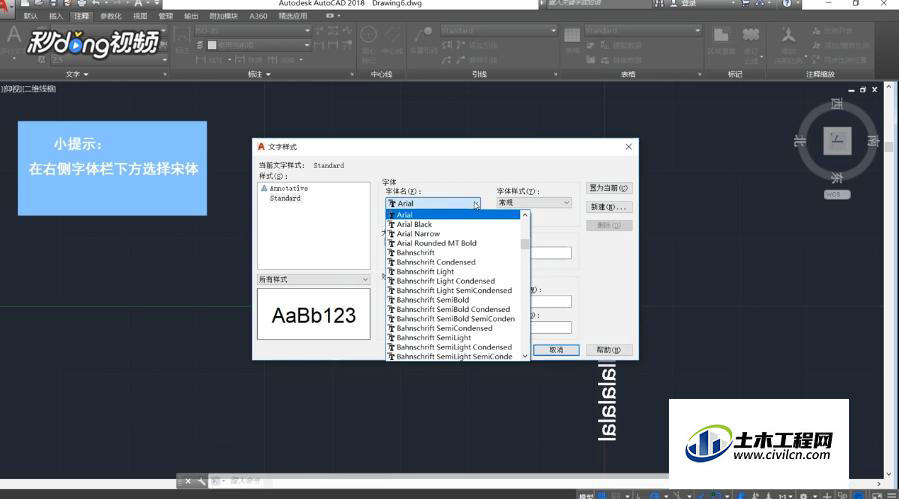
Task: Choose Bahnschrift Light Condensed font
Action: tap(453, 281)
